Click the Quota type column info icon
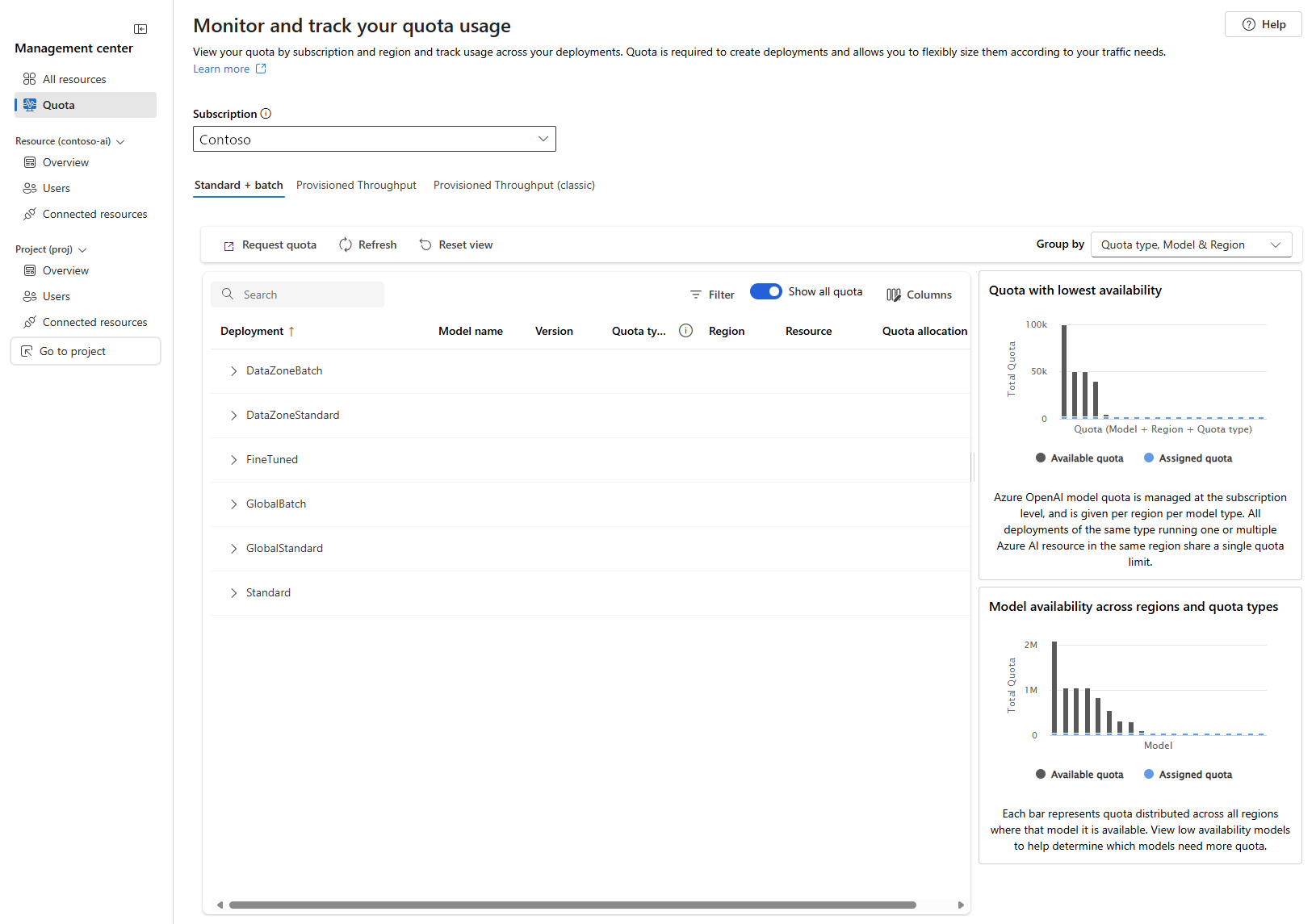 685,331
